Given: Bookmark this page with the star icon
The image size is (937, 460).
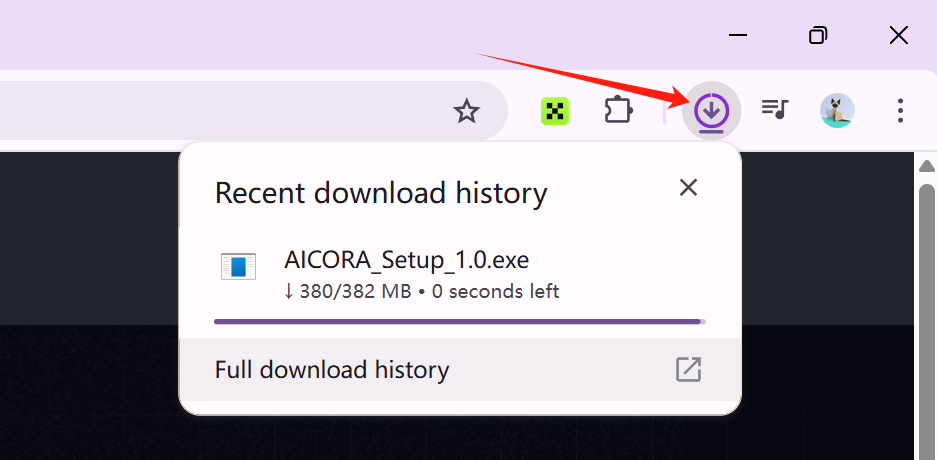Looking at the screenshot, I should [x=467, y=111].
